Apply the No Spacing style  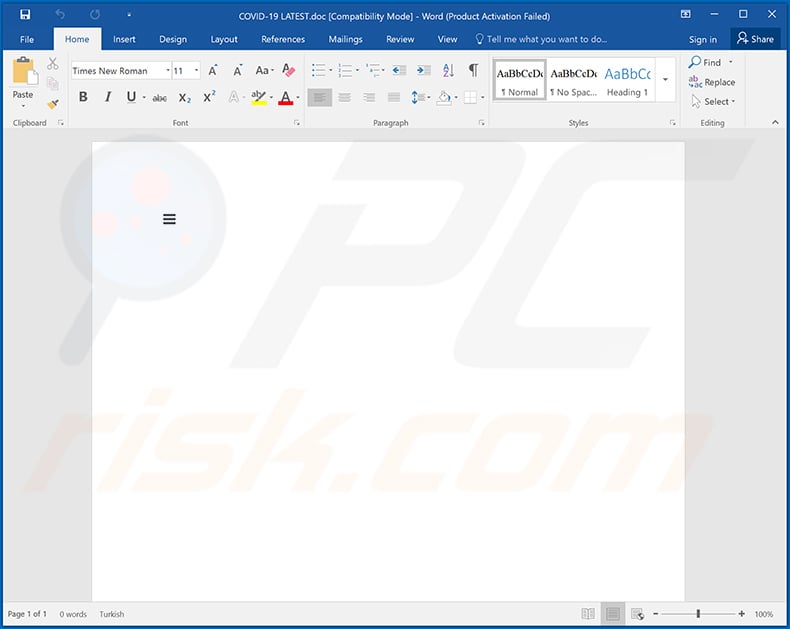click(573, 81)
